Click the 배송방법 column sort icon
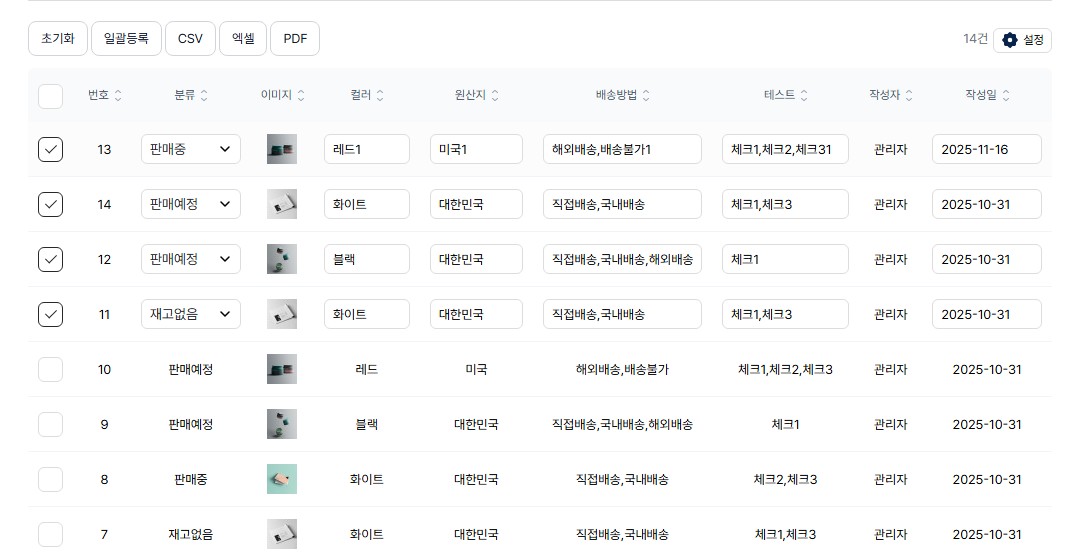The width and height of the screenshot is (1080, 558). point(646,95)
